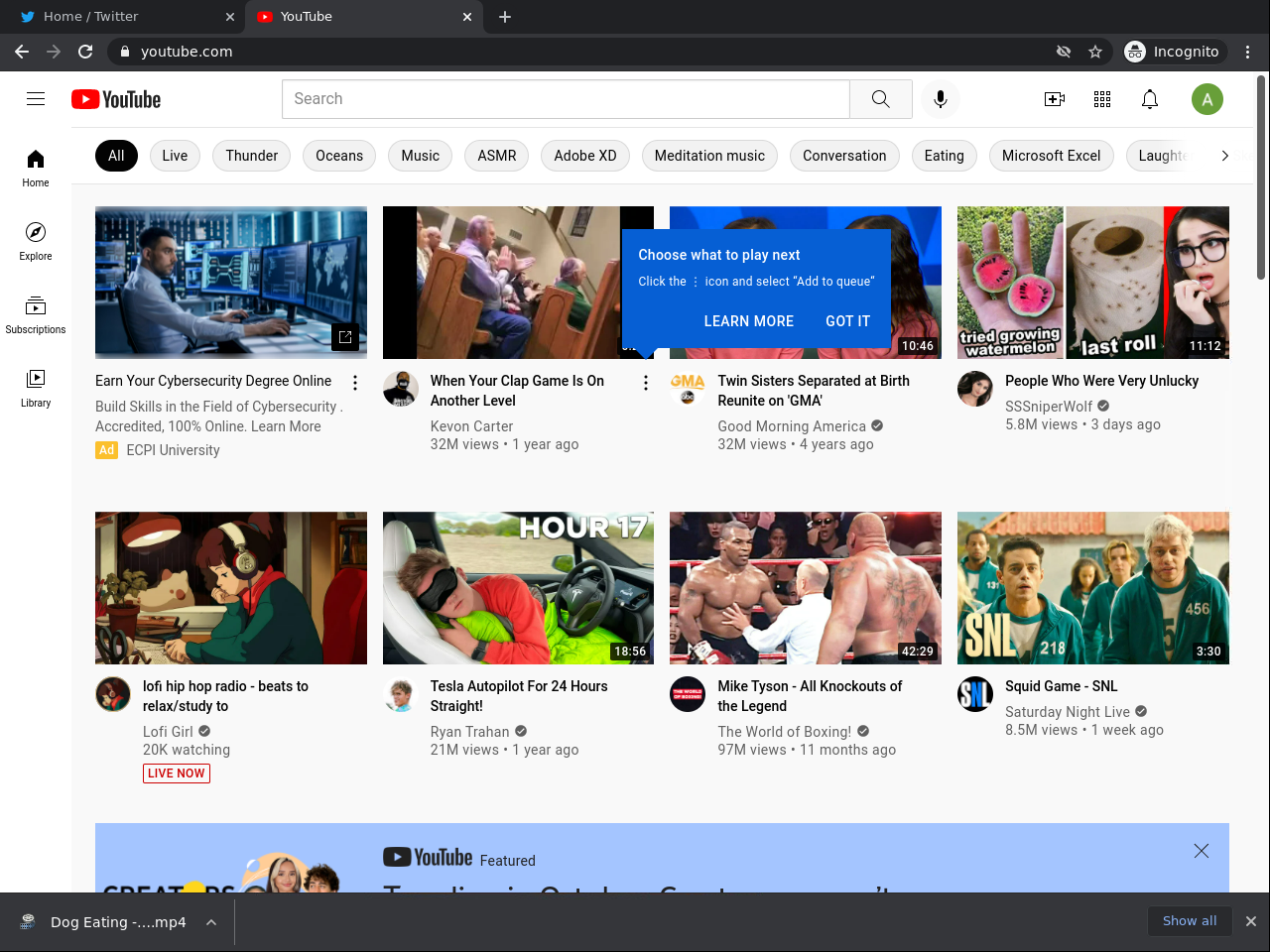Select the Thunder filter chip
Screen dimensions: 1270x952
click(252, 156)
